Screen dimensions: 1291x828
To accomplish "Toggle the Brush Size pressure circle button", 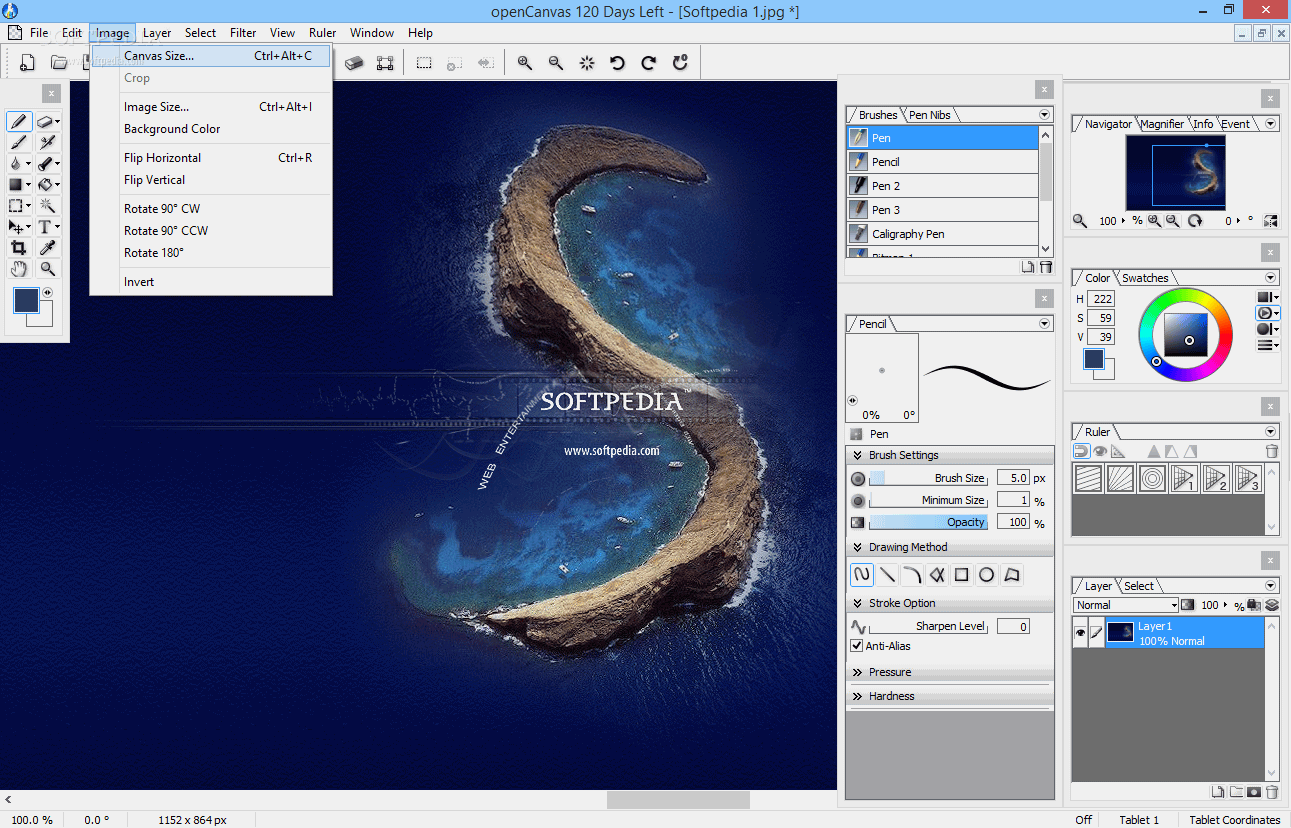I will pyautogui.click(x=858, y=478).
